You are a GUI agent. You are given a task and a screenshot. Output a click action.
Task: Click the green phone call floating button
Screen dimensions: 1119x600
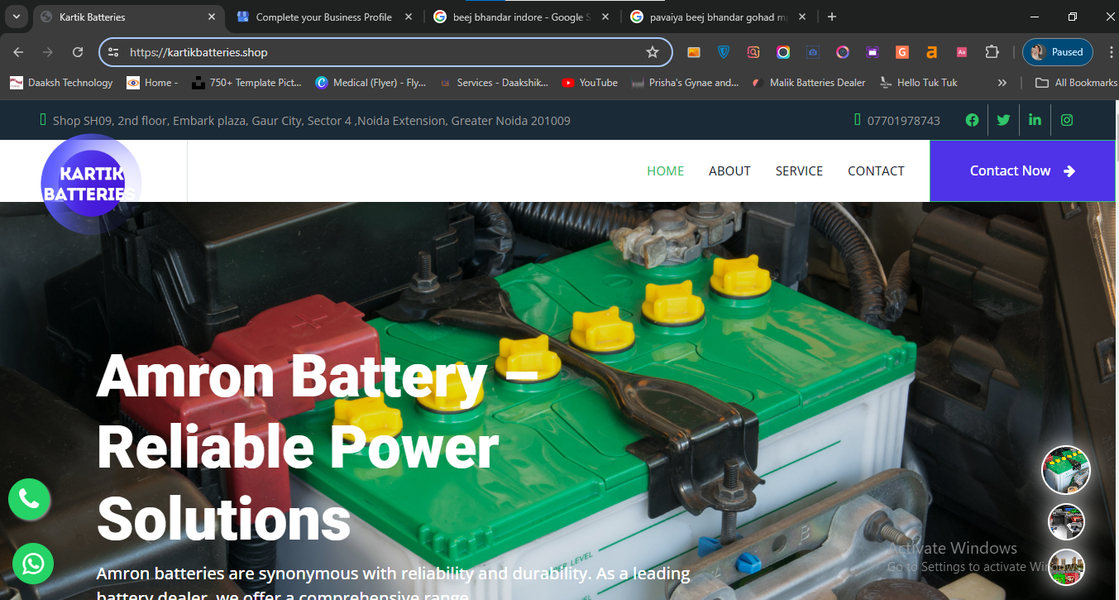coord(29,499)
